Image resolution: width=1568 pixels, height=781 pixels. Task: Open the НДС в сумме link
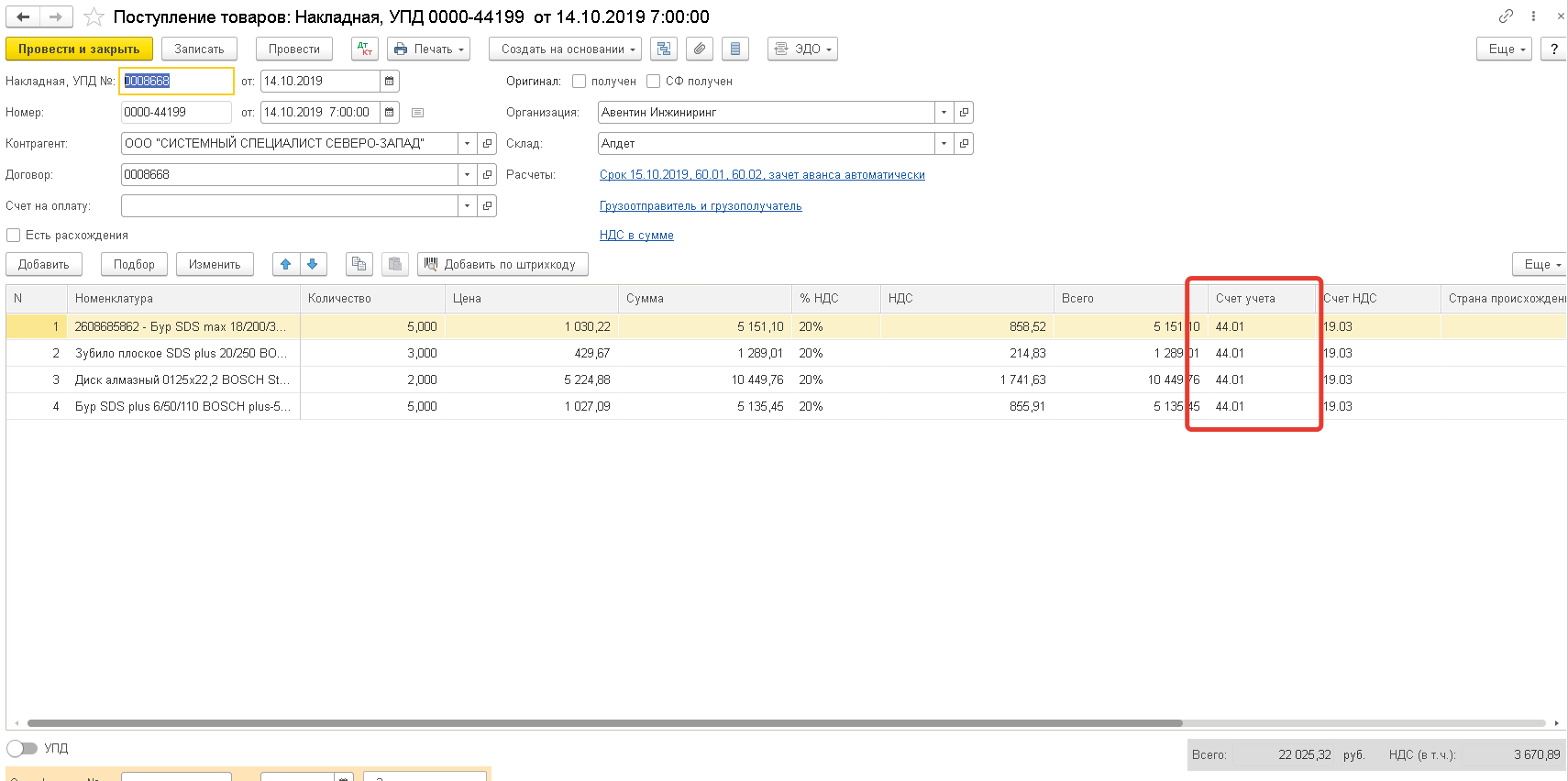pos(636,235)
